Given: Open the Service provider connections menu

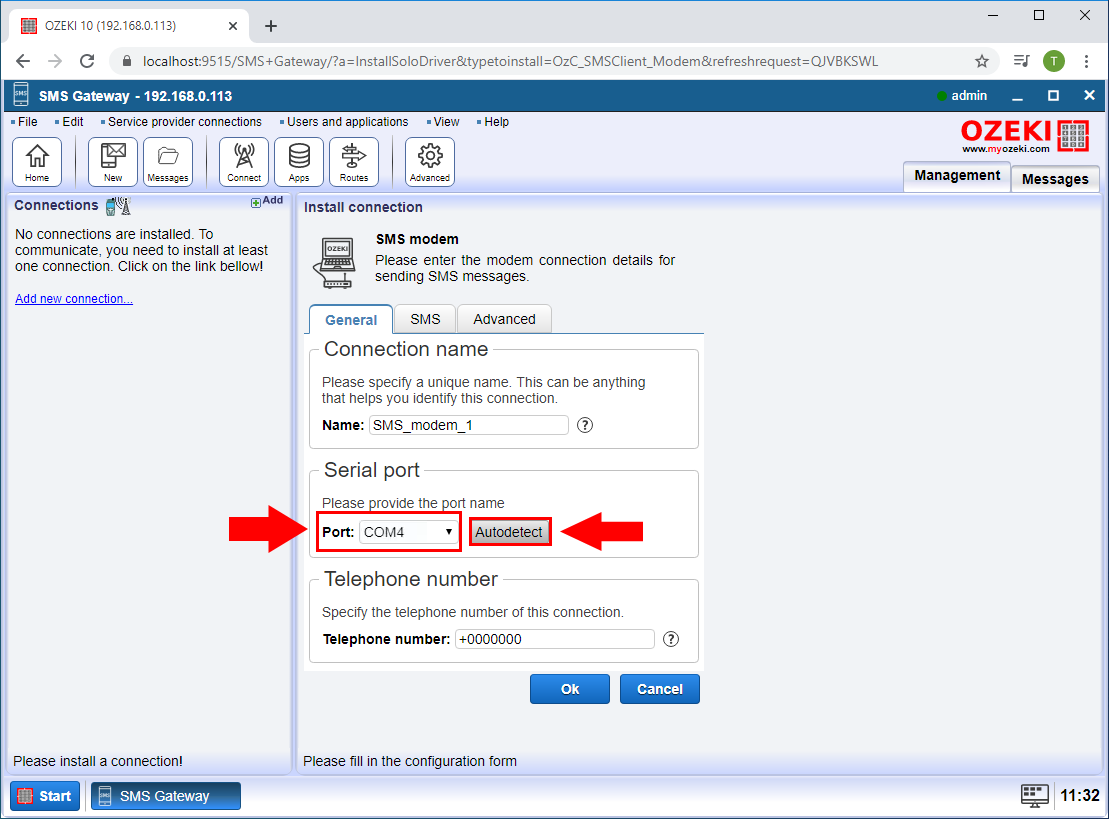Looking at the screenshot, I should [184, 121].
